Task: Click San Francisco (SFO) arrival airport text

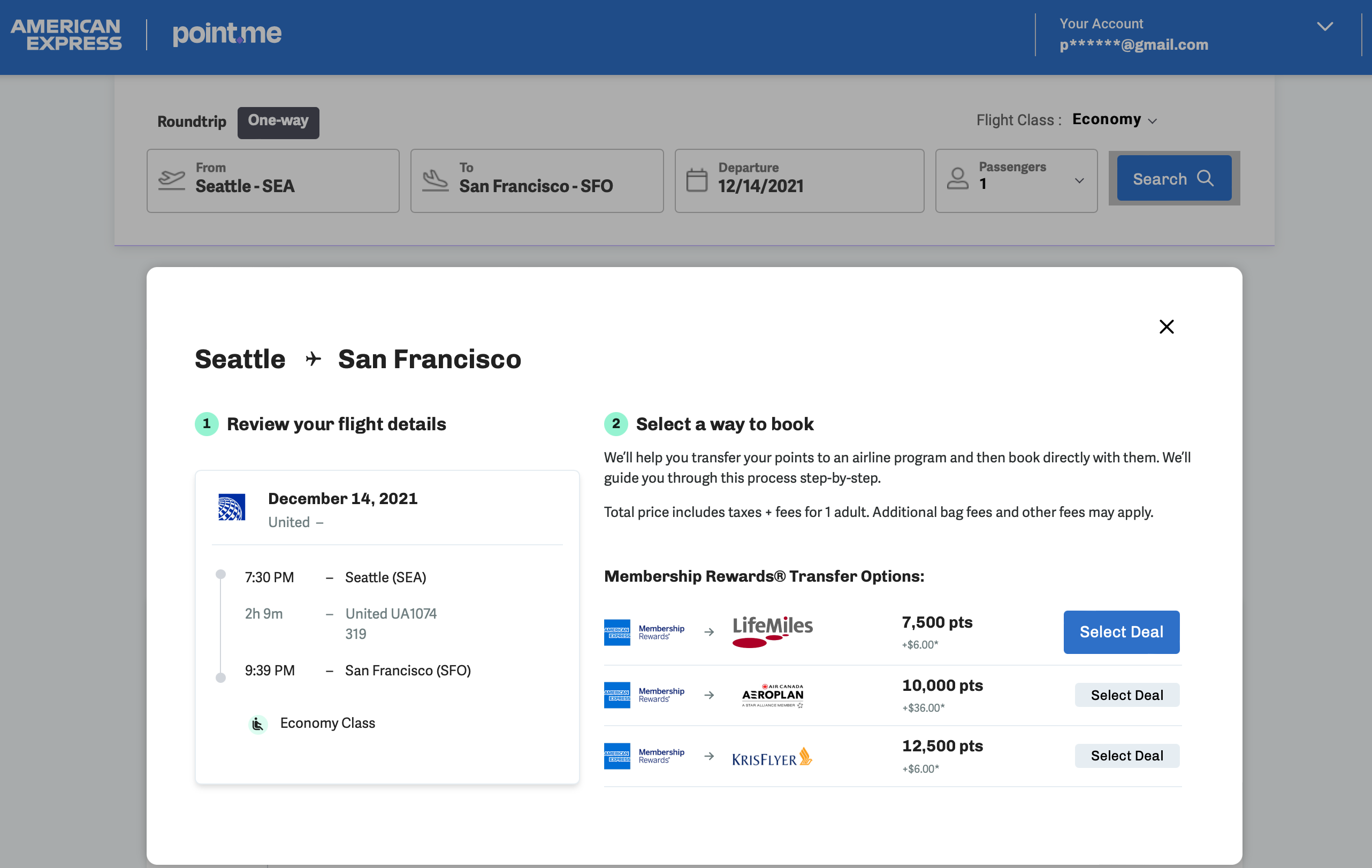Action: point(408,670)
